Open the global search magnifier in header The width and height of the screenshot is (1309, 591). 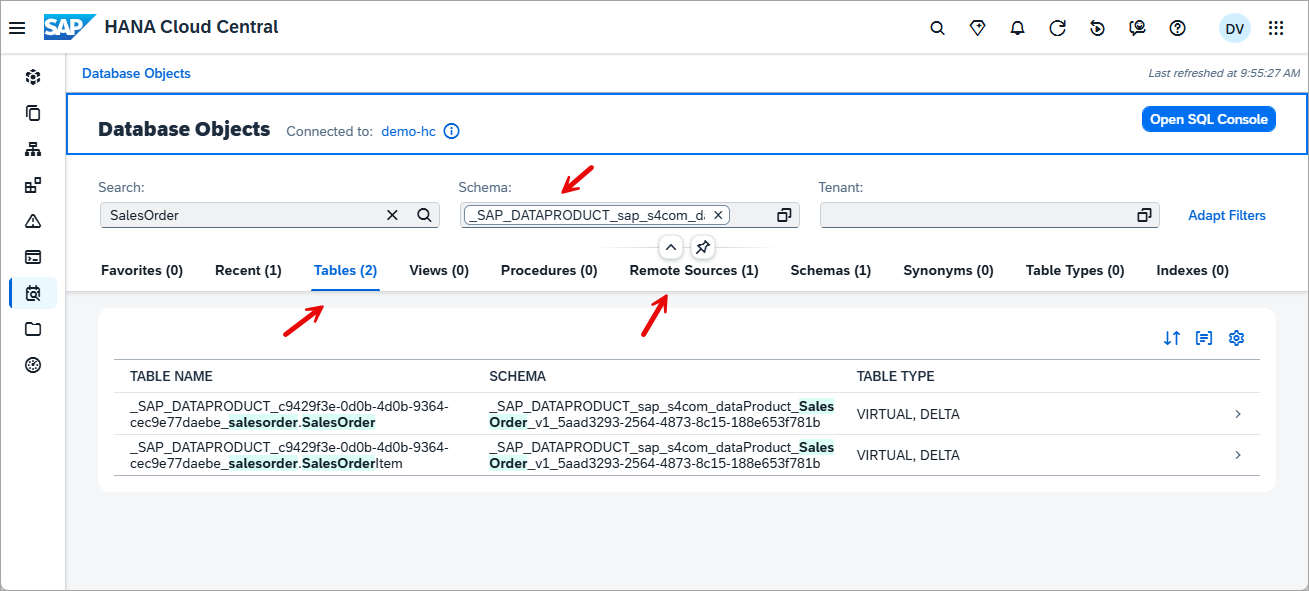937,28
